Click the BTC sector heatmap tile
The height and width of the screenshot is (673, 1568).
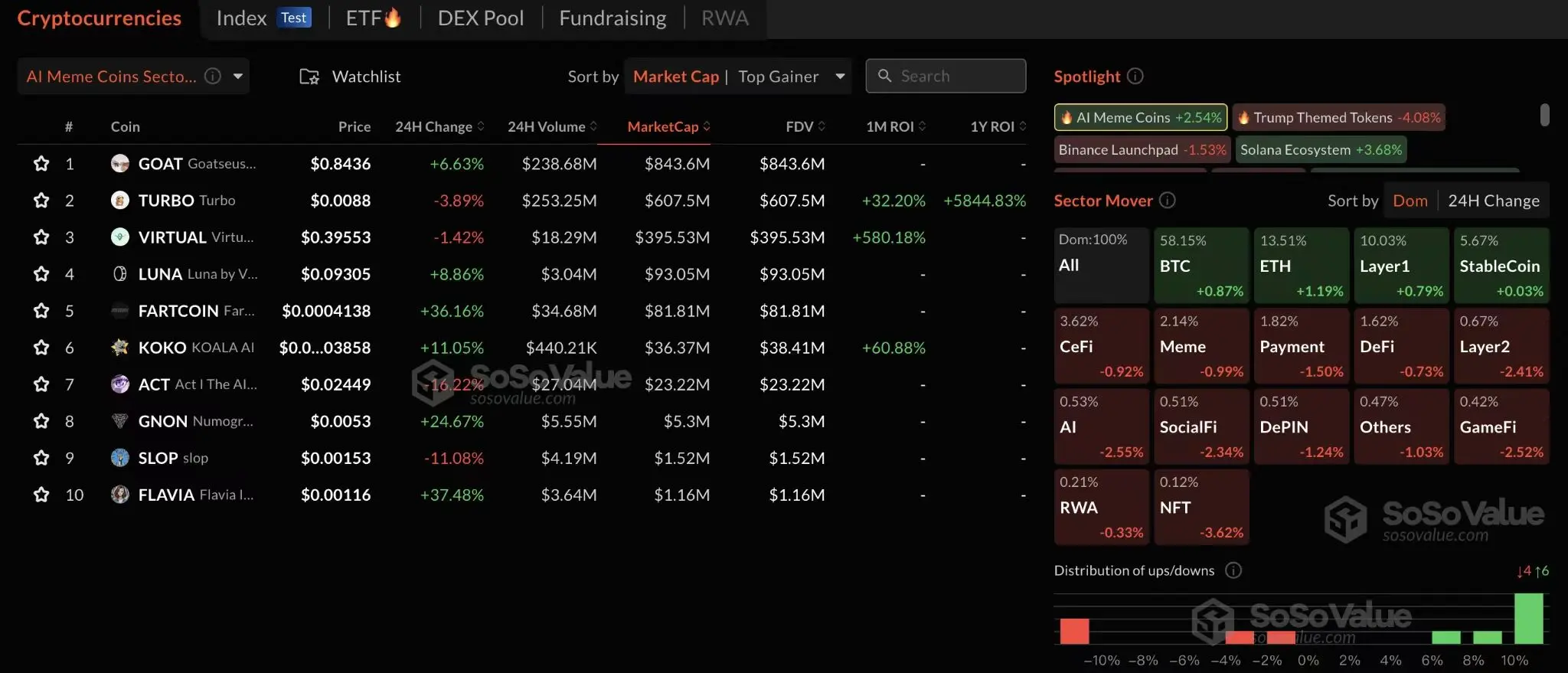[1200, 265]
